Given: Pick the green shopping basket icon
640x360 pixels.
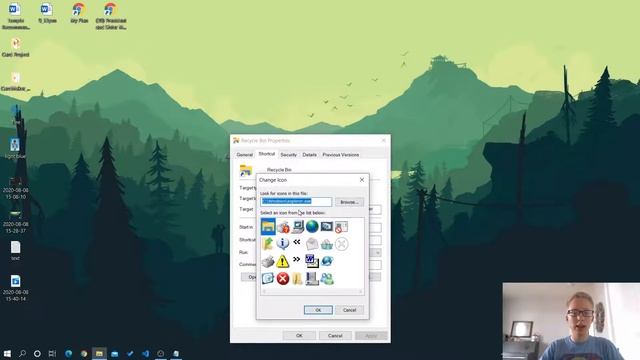Looking at the screenshot, I should 327,244.
